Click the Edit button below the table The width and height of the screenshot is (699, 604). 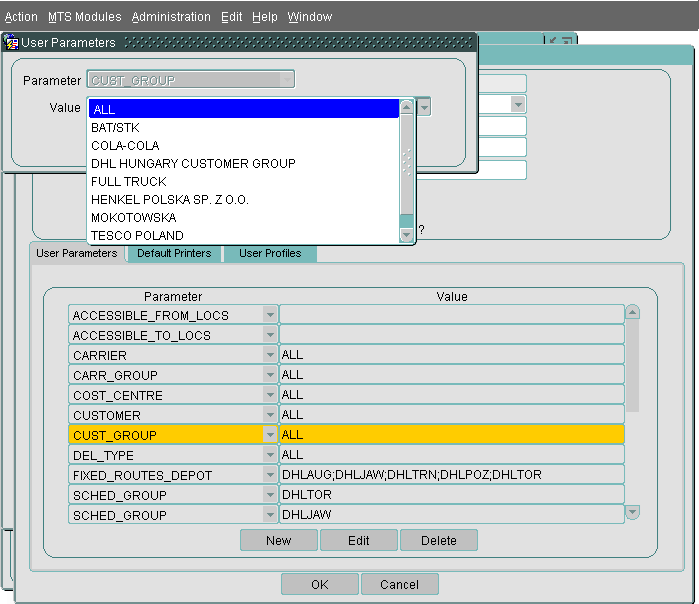coord(358,540)
